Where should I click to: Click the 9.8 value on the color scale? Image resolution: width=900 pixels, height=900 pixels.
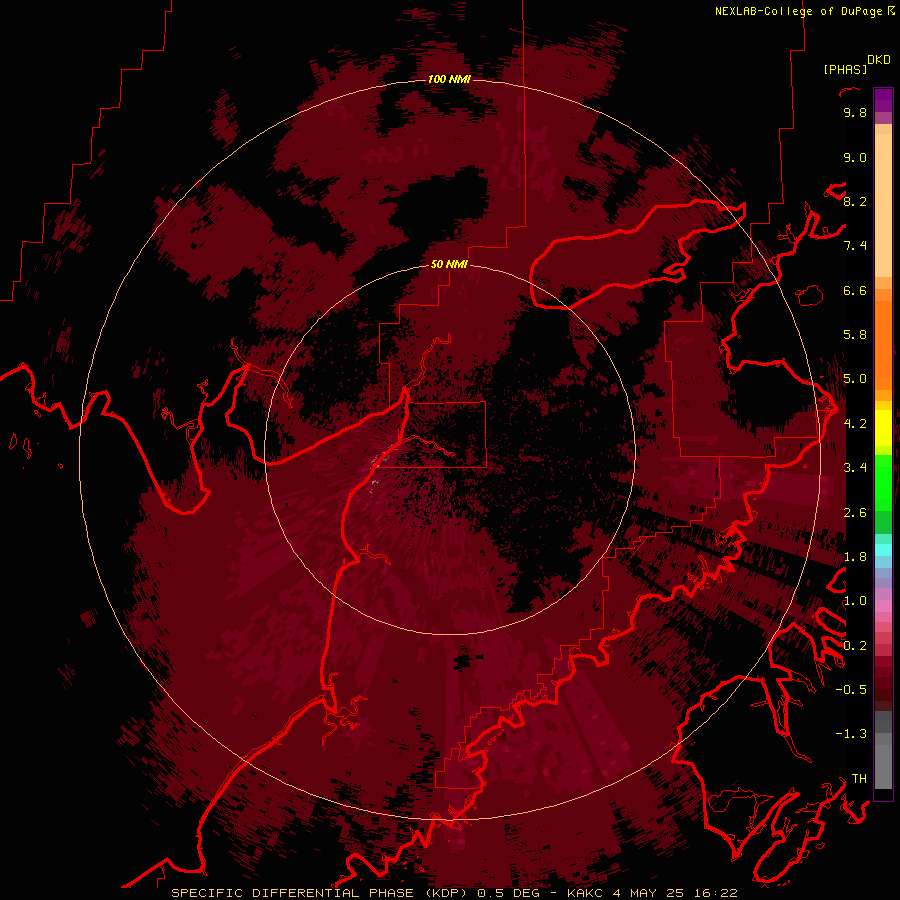point(855,112)
